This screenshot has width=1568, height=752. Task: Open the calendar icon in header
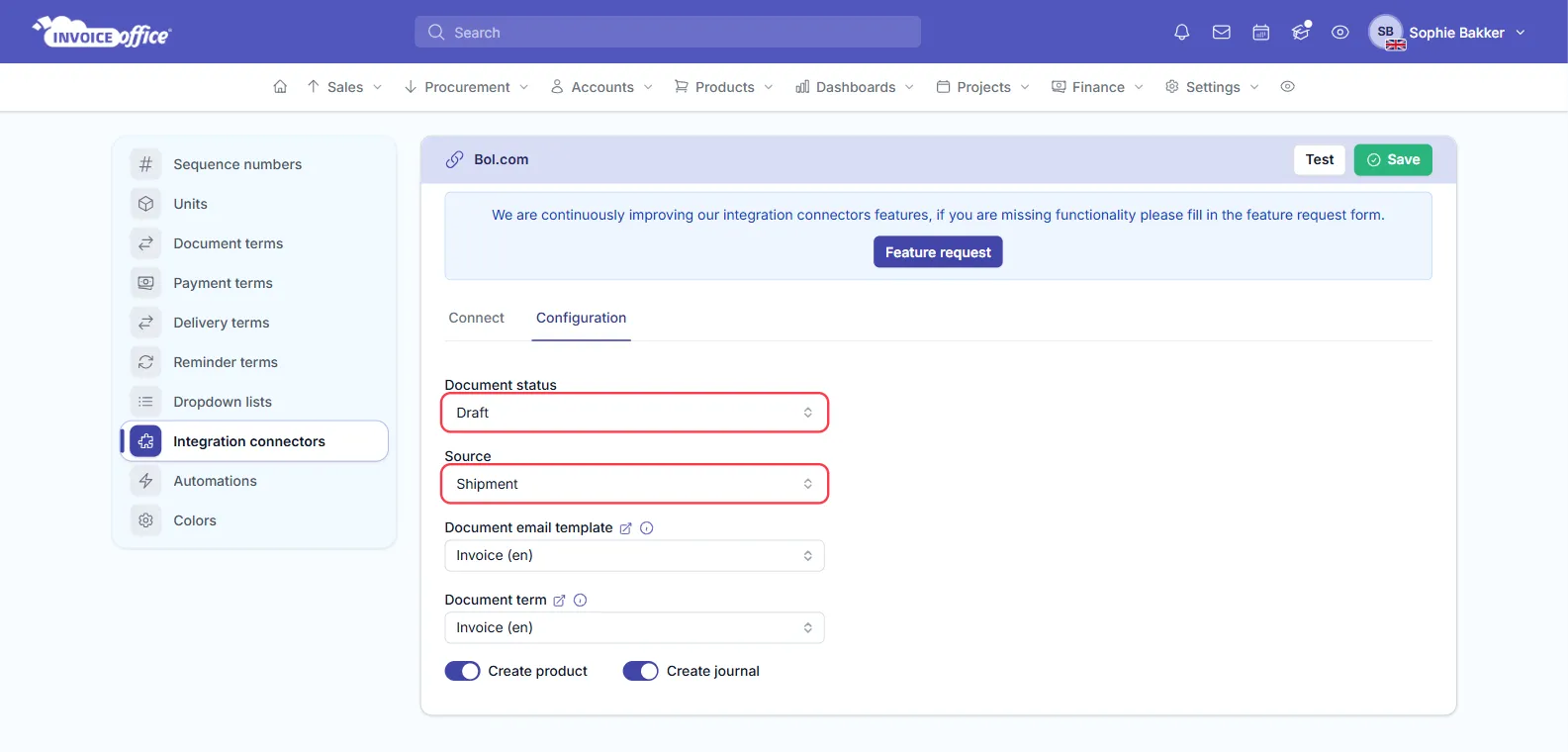click(1261, 33)
